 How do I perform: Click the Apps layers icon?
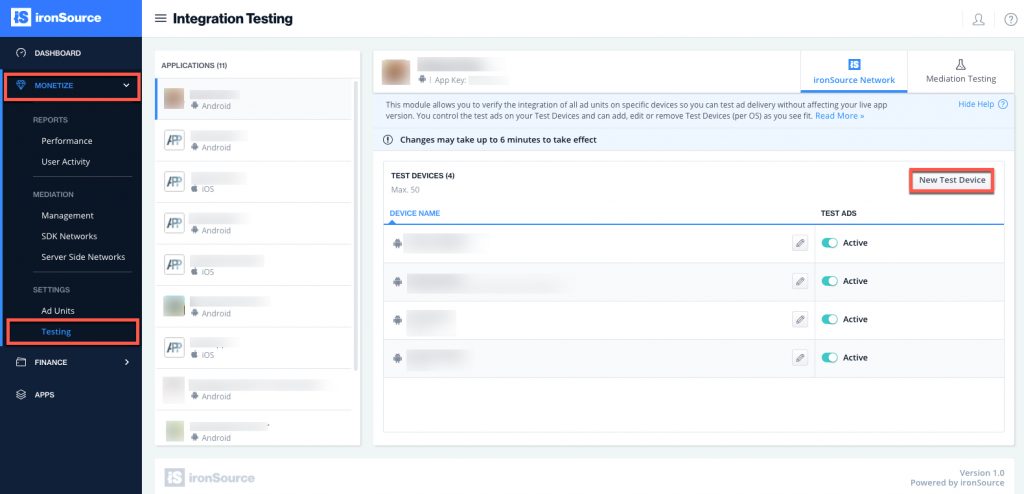click(x=21, y=395)
